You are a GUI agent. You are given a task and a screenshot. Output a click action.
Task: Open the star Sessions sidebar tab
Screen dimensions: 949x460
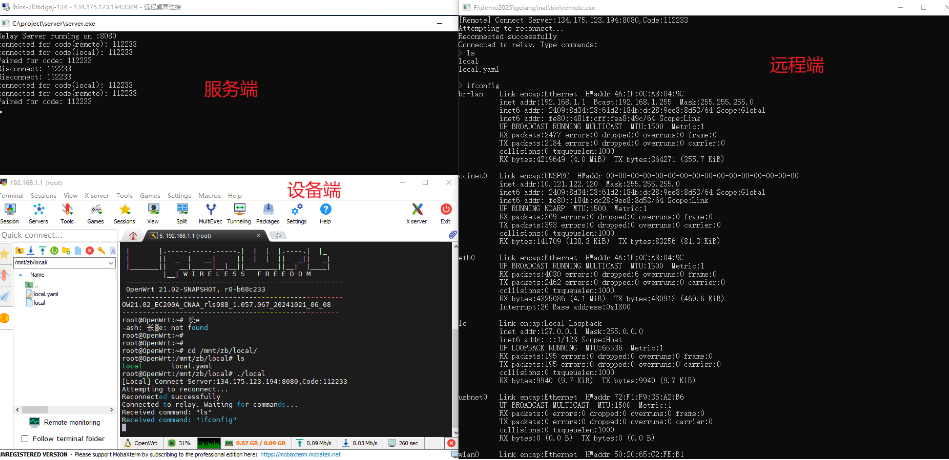[x=5, y=253]
